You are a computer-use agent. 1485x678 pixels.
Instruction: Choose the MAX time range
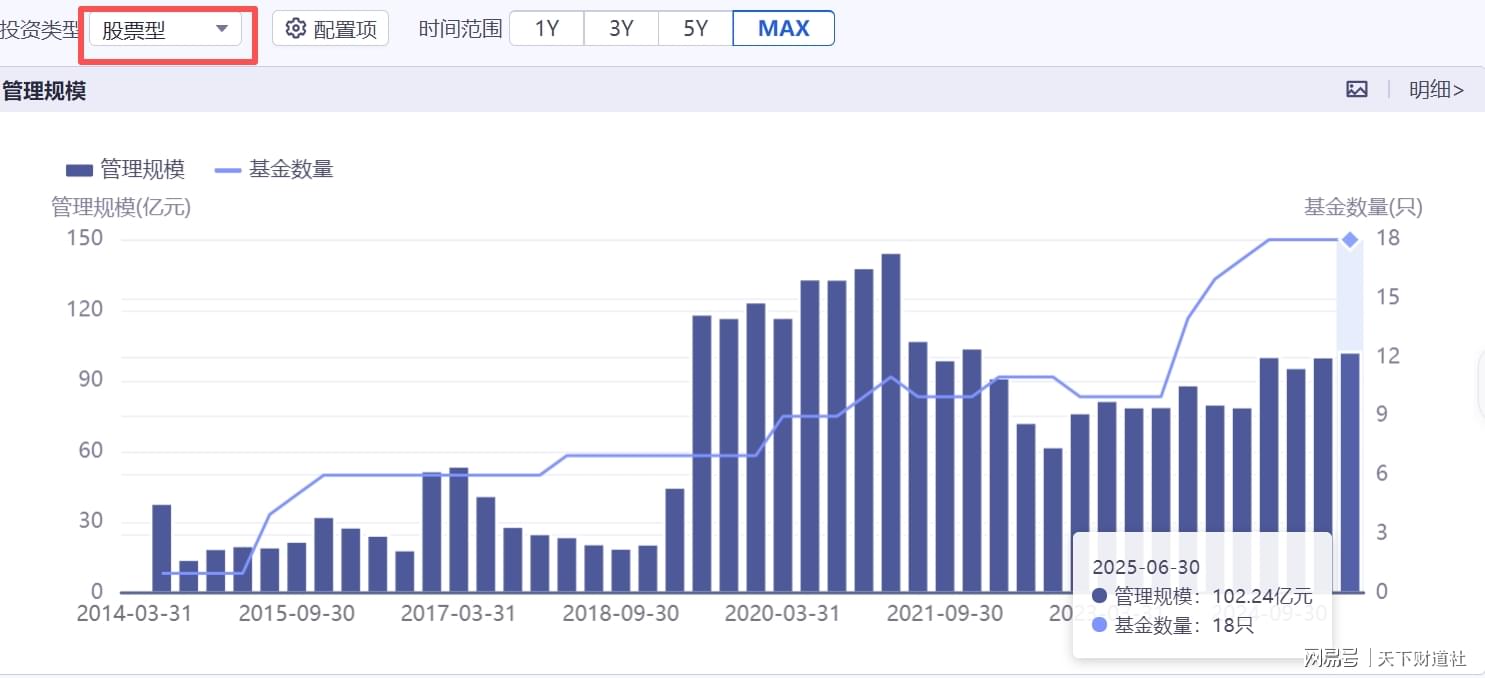[784, 29]
